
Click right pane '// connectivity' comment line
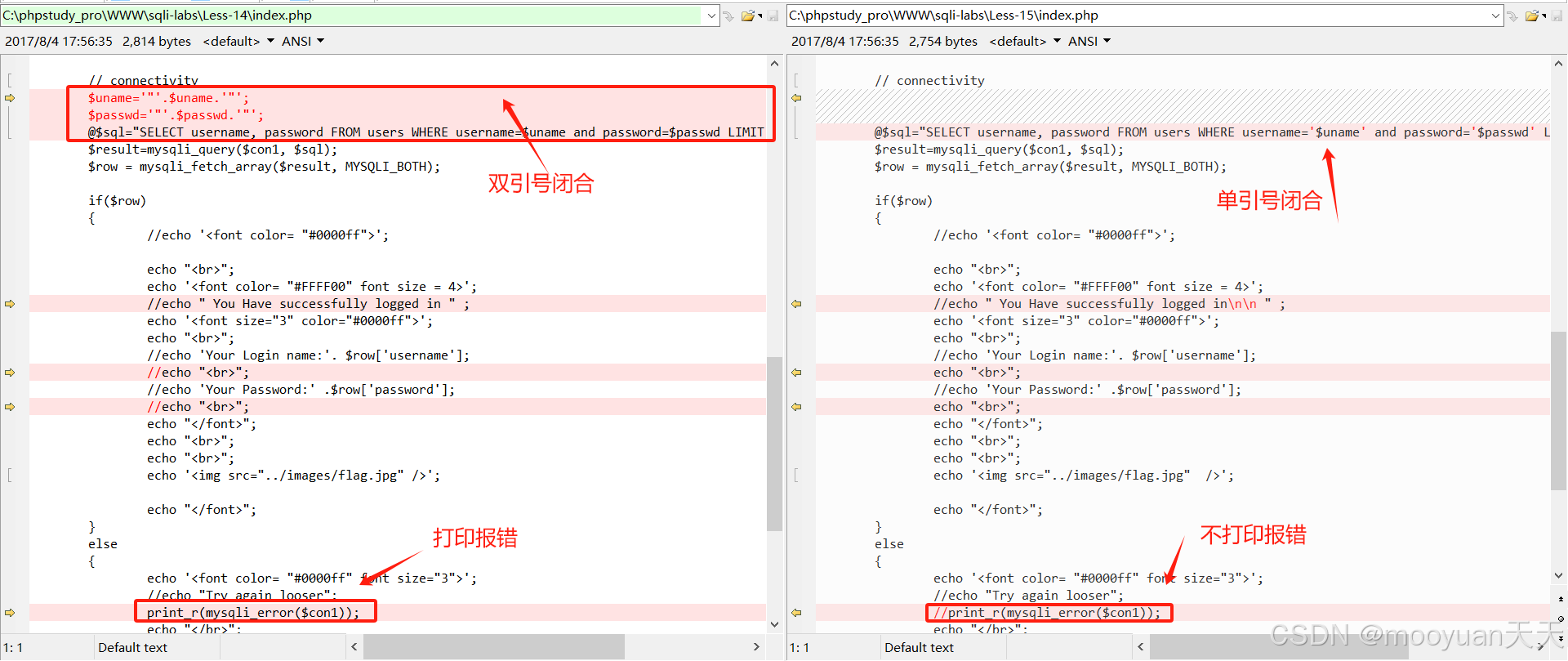[930, 81]
